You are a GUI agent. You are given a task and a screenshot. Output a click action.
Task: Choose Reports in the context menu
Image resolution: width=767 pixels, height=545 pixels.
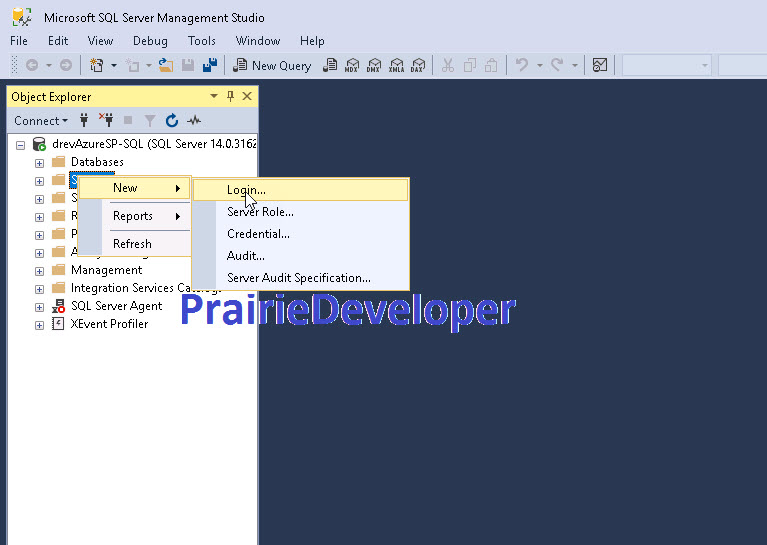click(x=135, y=216)
